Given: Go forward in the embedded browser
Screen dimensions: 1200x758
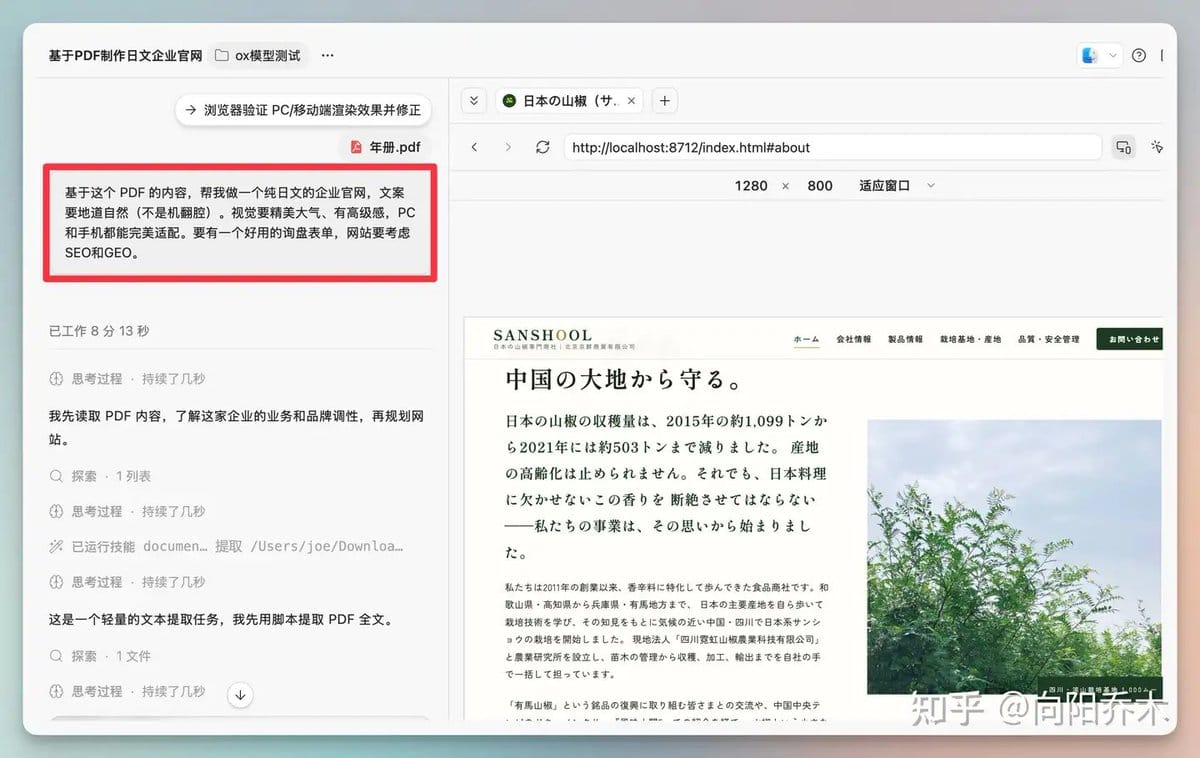Looking at the screenshot, I should pyautogui.click(x=508, y=147).
